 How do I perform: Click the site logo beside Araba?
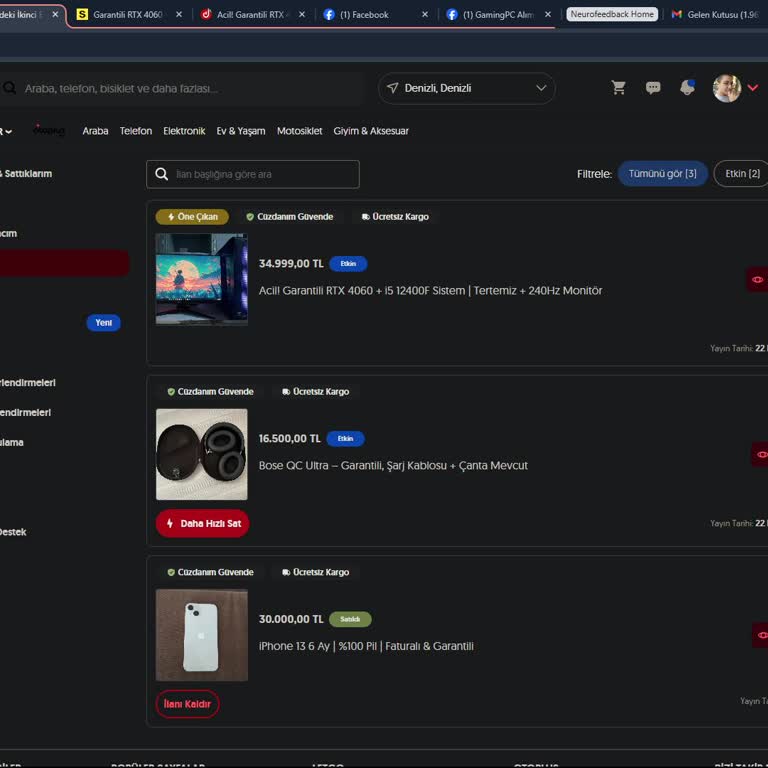coord(49,130)
